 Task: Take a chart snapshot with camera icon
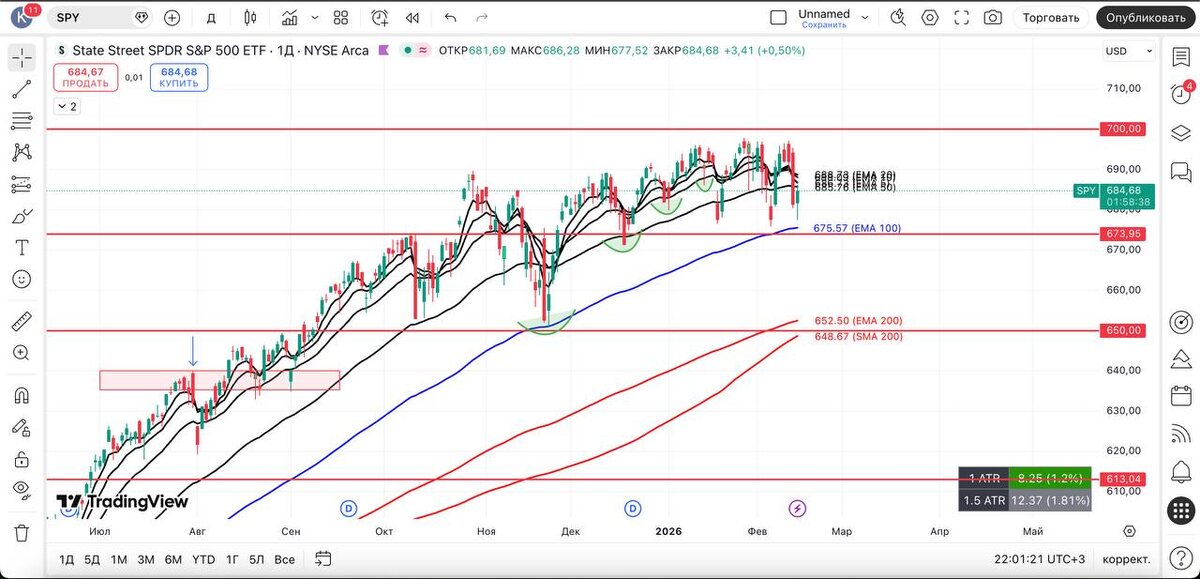993,17
